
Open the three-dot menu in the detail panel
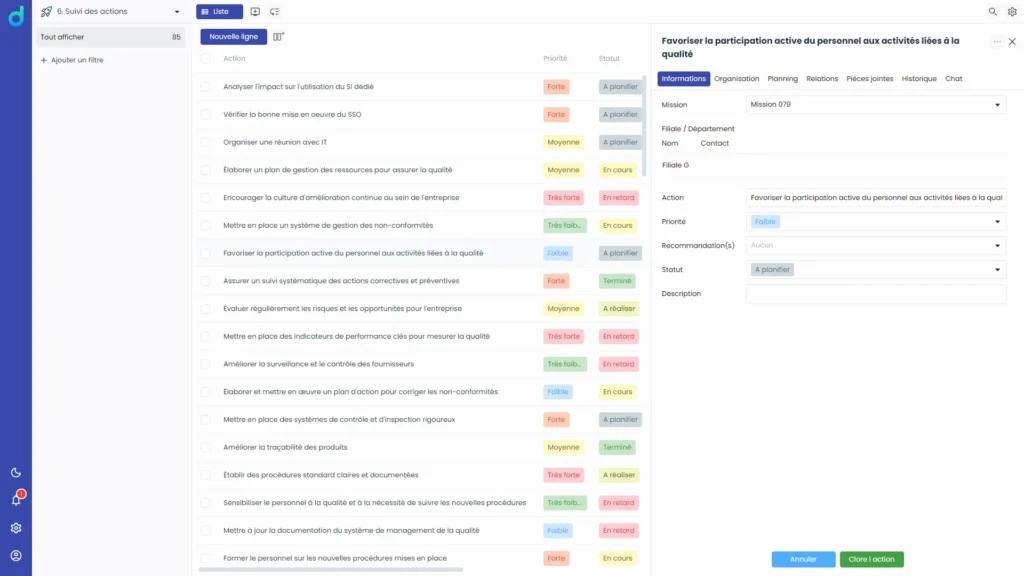997,40
